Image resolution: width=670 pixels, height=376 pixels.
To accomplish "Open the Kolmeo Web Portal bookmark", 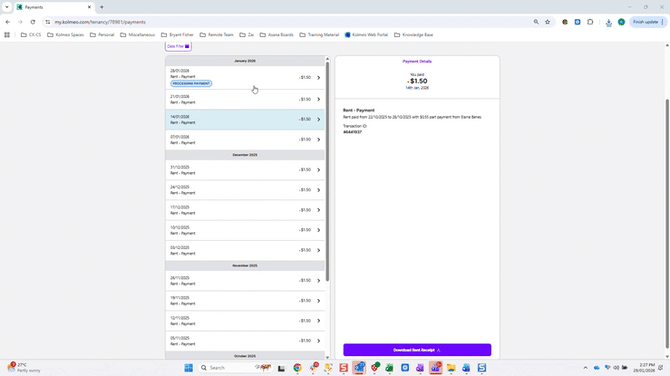I will [366, 35].
